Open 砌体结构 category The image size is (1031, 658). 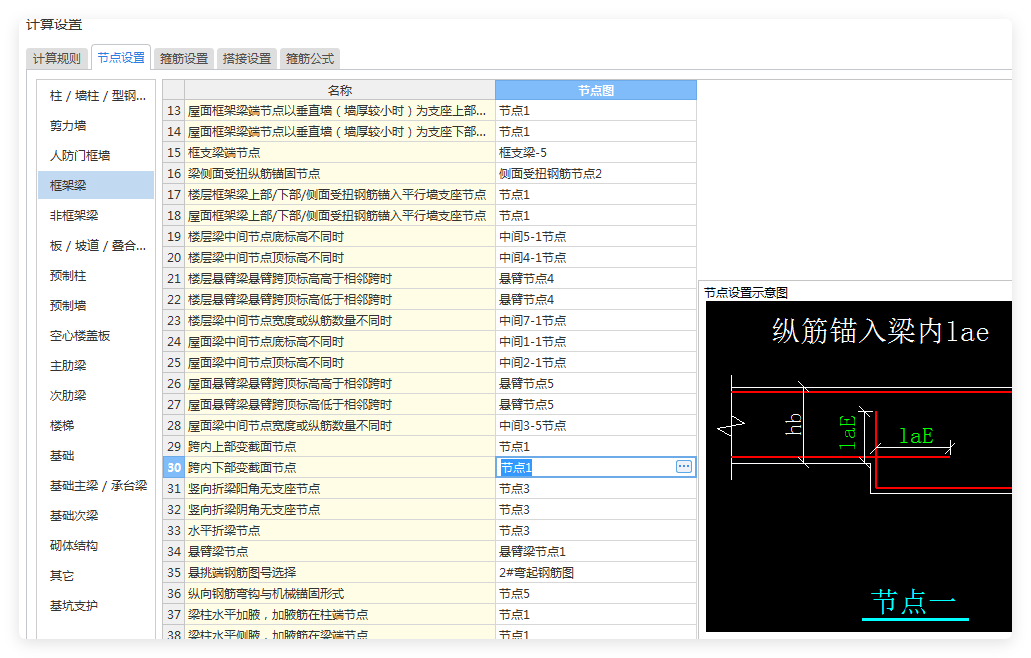coord(96,546)
